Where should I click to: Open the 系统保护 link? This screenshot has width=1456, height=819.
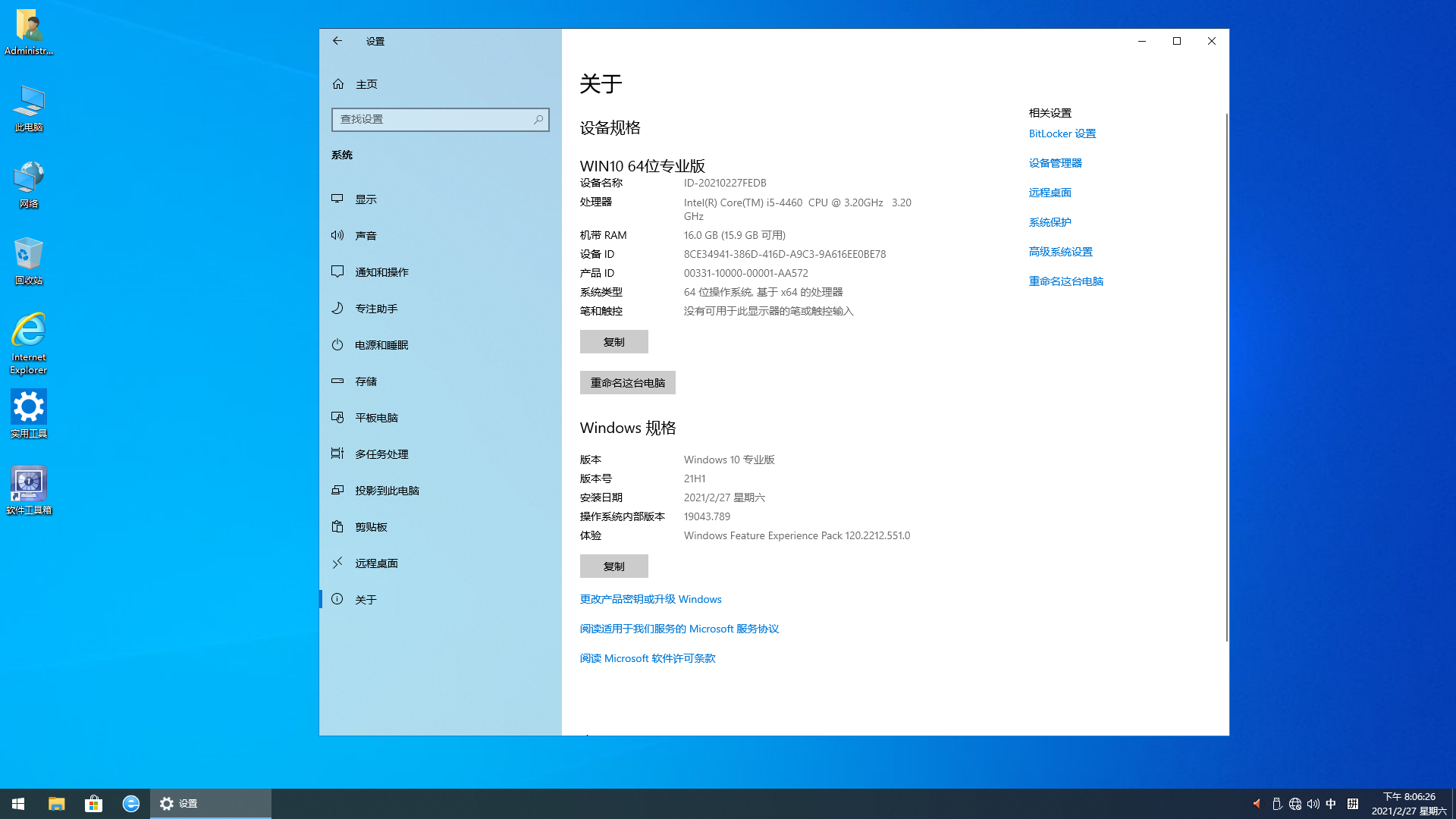point(1050,222)
